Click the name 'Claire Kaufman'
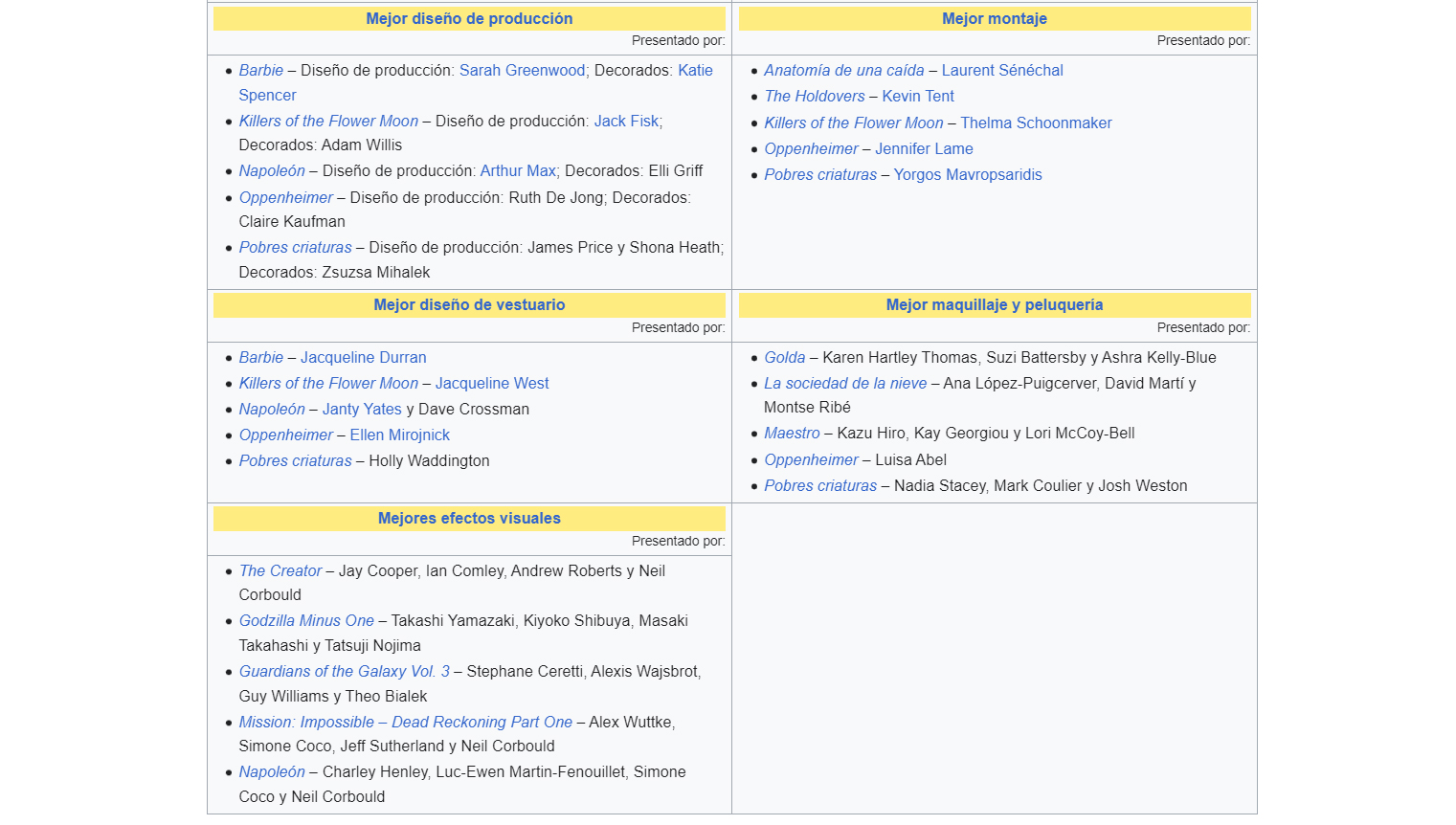This screenshot has height=825, width=1456. point(292,221)
